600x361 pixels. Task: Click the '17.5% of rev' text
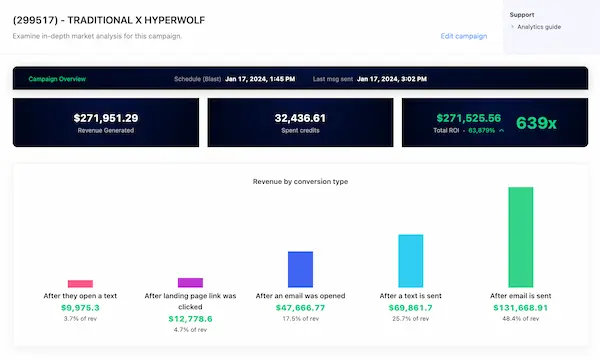tap(300, 319)
